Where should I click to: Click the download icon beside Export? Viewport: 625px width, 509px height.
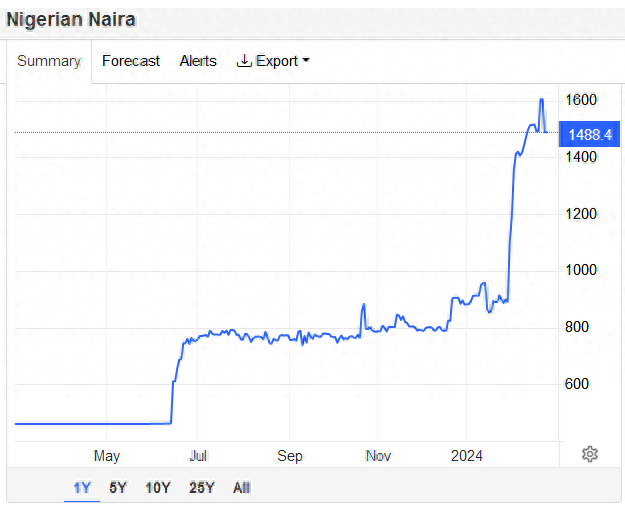click(x=244, y=61)
